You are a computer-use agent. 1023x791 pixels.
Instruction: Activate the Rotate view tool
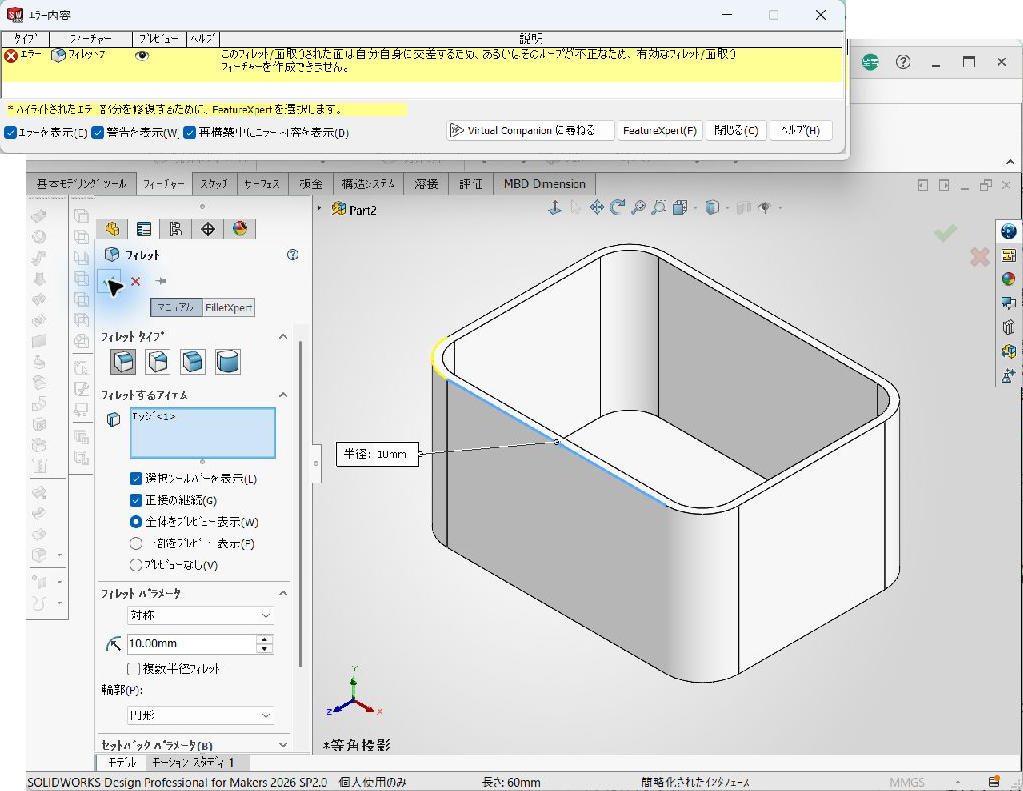tap(617, 208)
